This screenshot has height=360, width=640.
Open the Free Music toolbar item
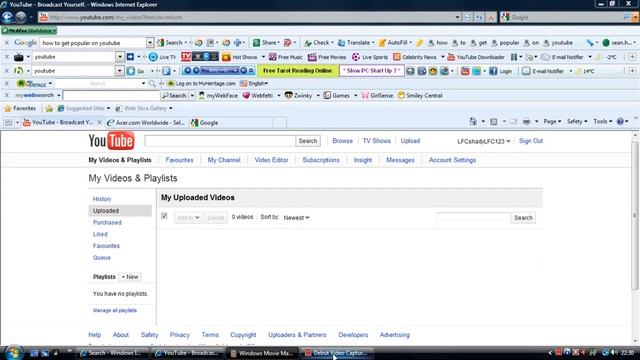pos(286,57)
